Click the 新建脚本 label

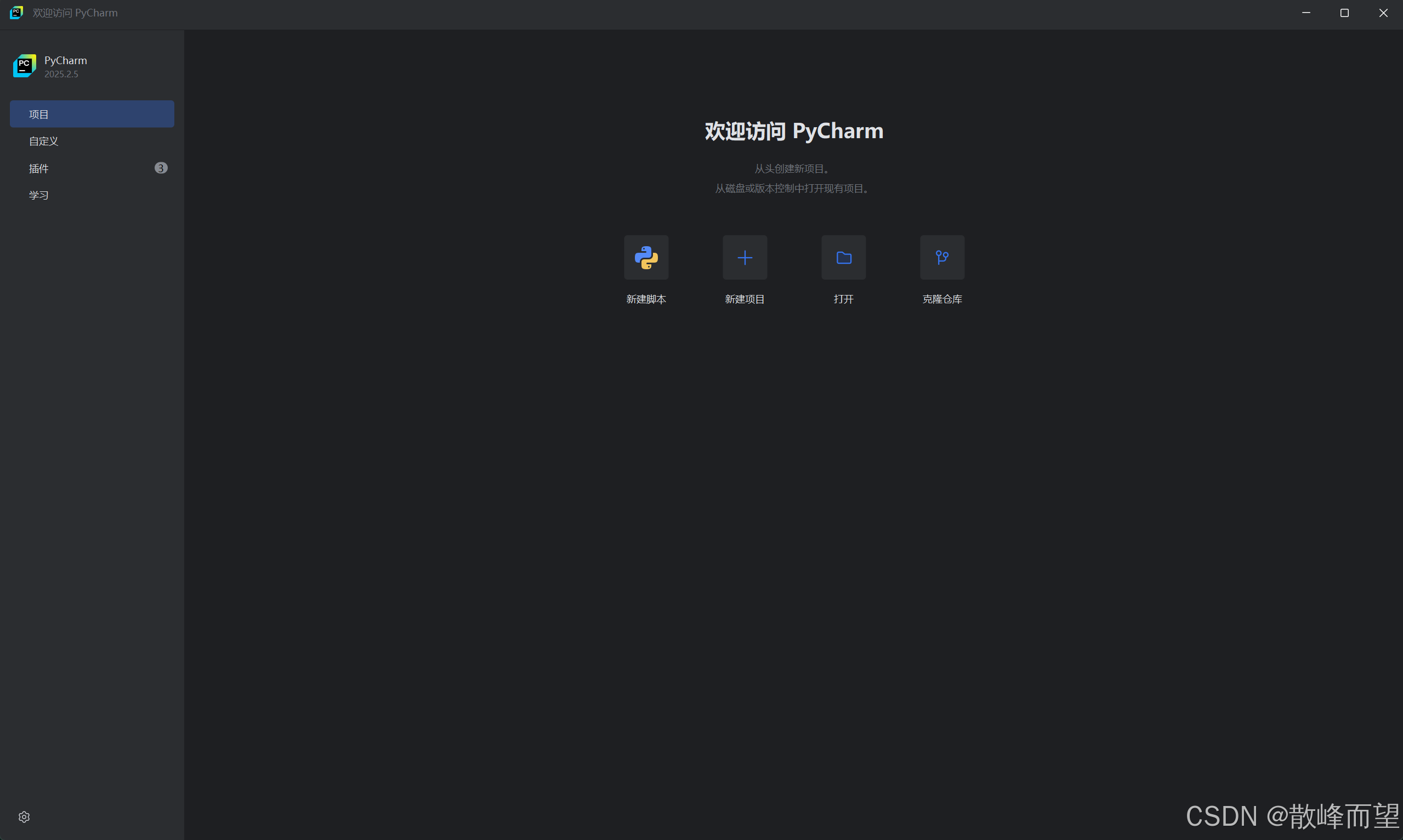pos(646,299)
